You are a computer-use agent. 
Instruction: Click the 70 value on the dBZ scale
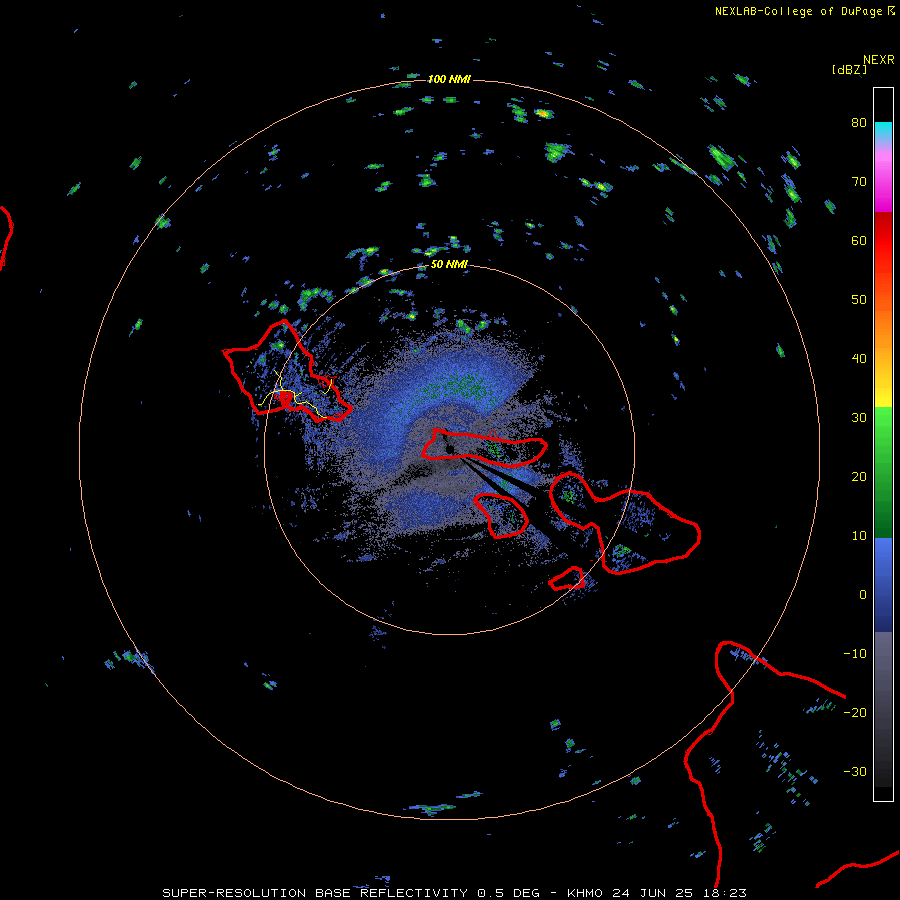[x=859, y=181]
